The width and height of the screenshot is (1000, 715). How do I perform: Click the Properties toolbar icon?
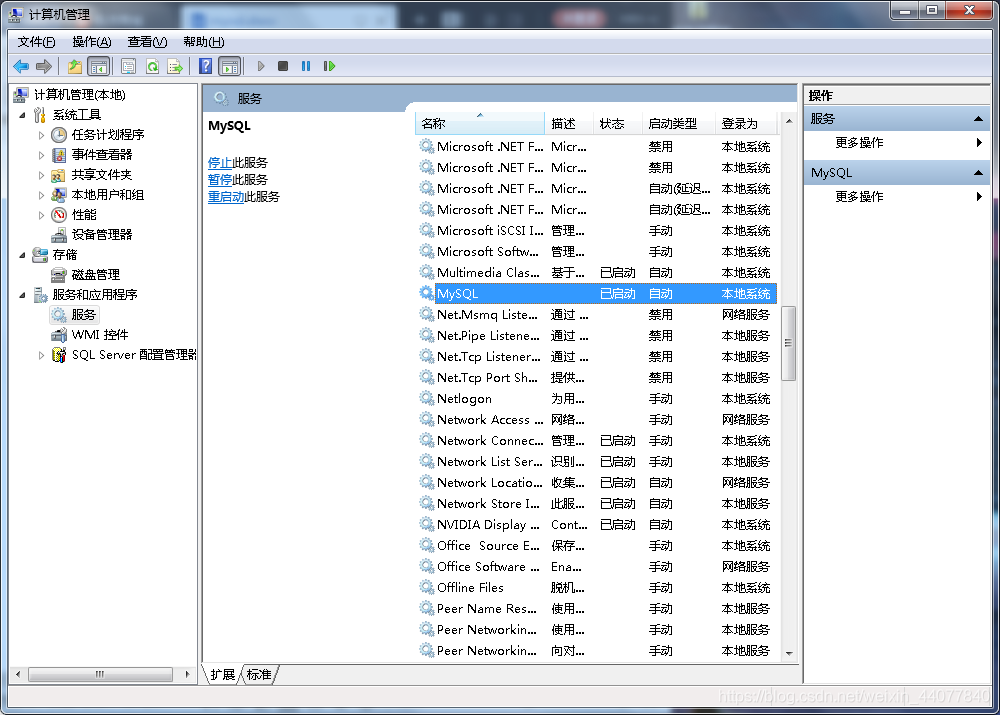pyautogui.click(x=128, y=66)
